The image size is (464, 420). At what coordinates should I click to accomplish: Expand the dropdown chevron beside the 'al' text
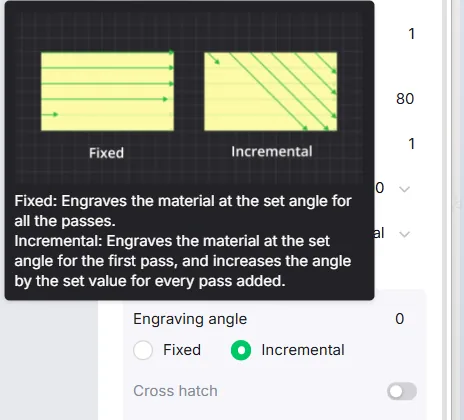[404, 234]
